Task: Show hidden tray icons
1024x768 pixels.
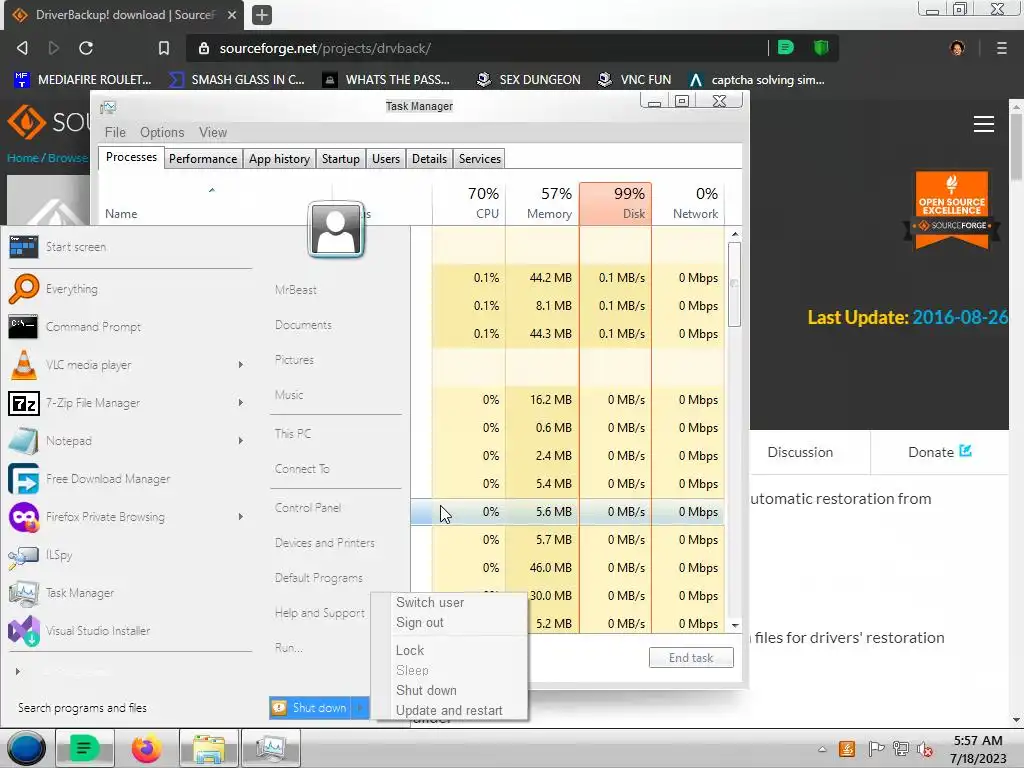Action: 822,750
